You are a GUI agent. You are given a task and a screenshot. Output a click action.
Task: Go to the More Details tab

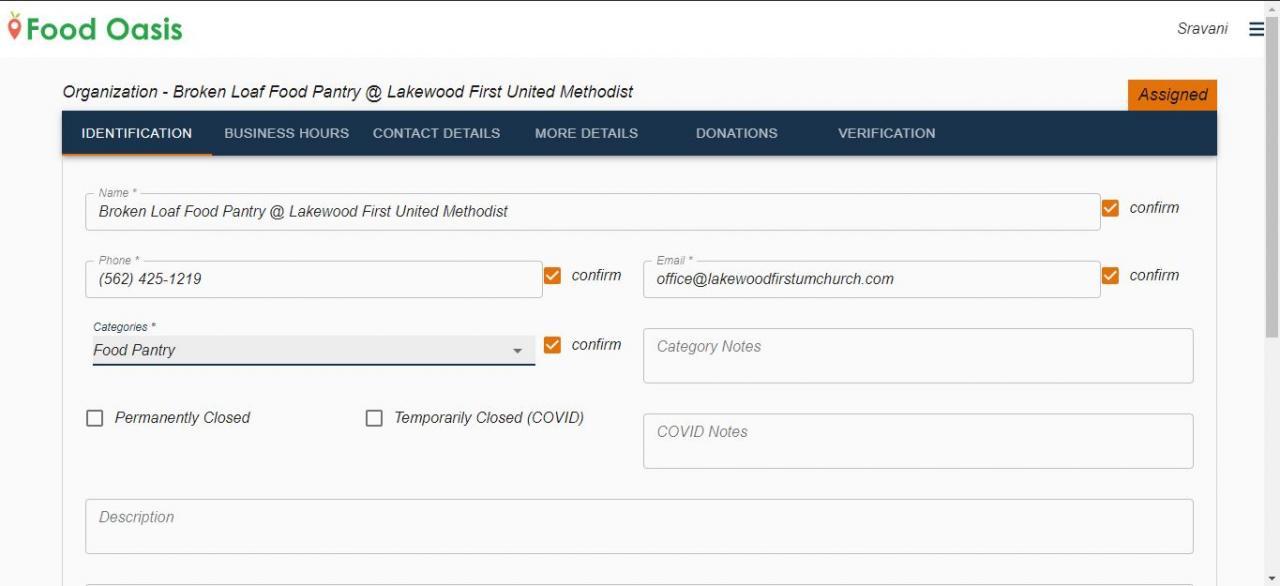click(x=586, y=133)
